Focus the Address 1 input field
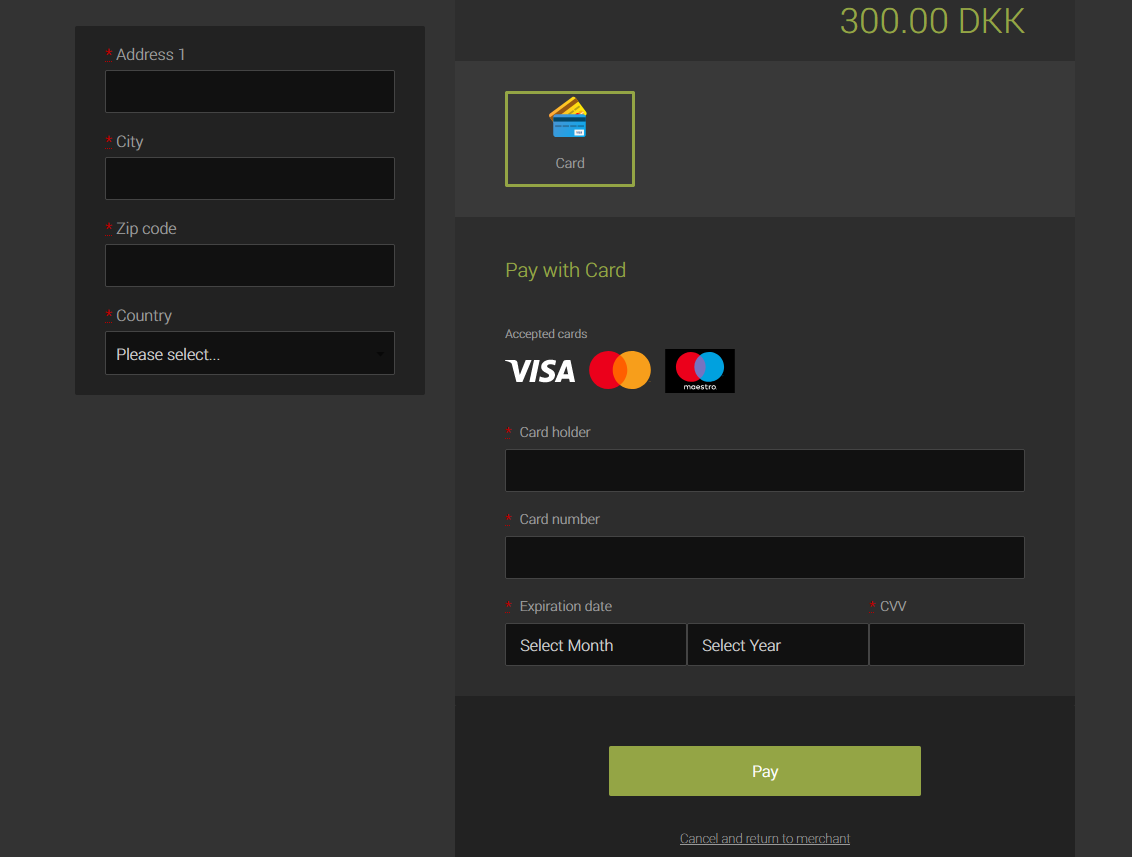Screen dimensions: 1132x857 pyautogui.click(x=249, y=92)
